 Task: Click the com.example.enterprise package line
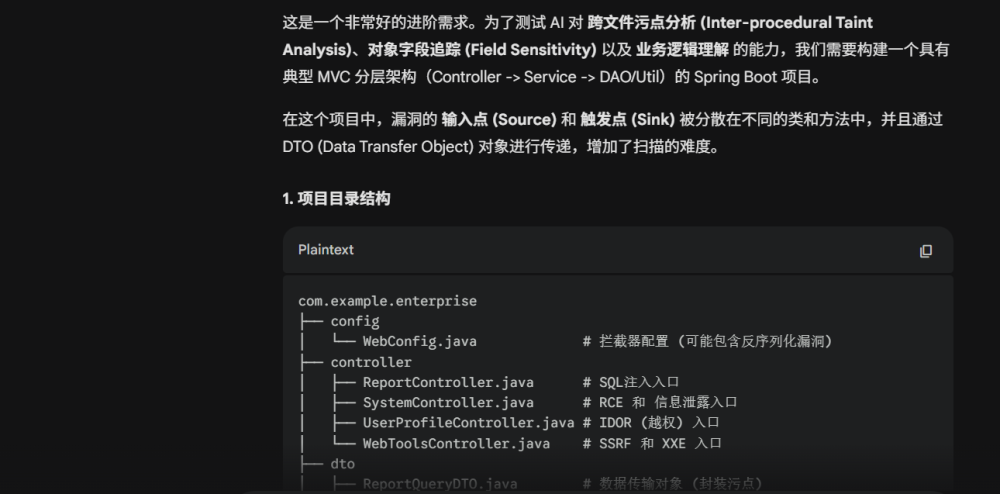[387, 301]
